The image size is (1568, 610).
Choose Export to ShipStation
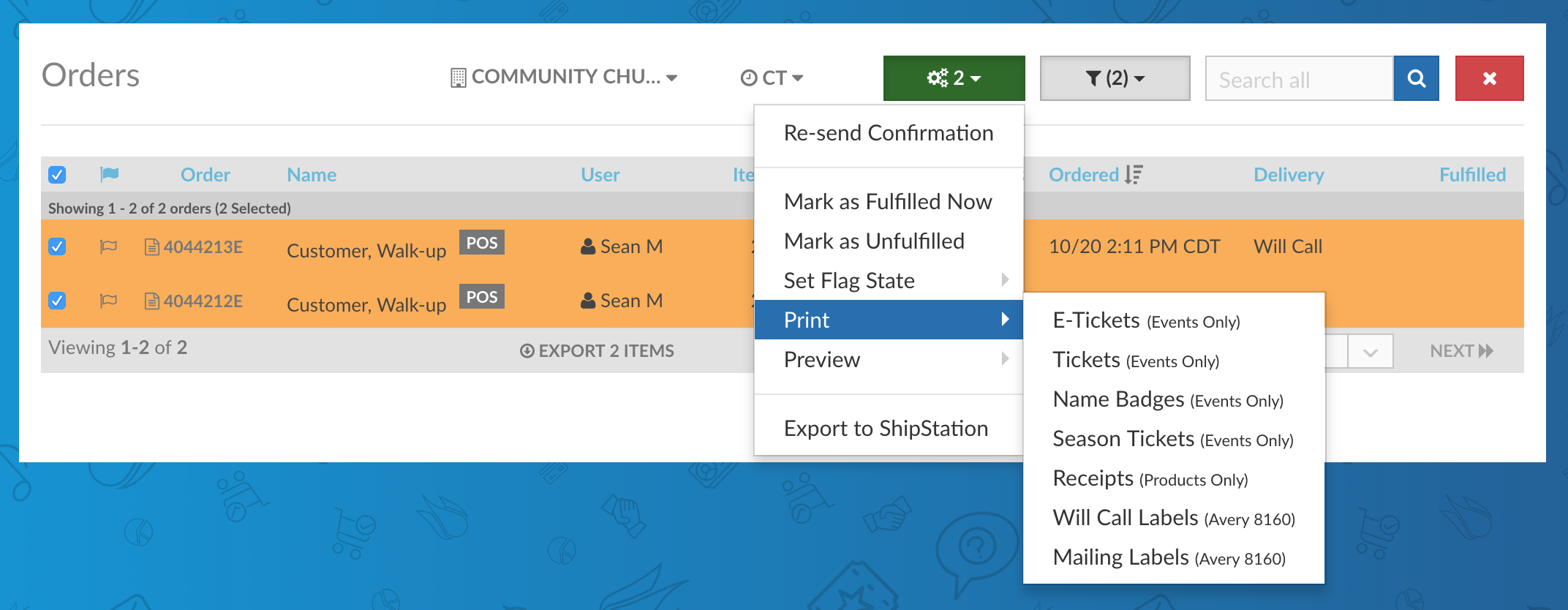(x=886, y=429)
